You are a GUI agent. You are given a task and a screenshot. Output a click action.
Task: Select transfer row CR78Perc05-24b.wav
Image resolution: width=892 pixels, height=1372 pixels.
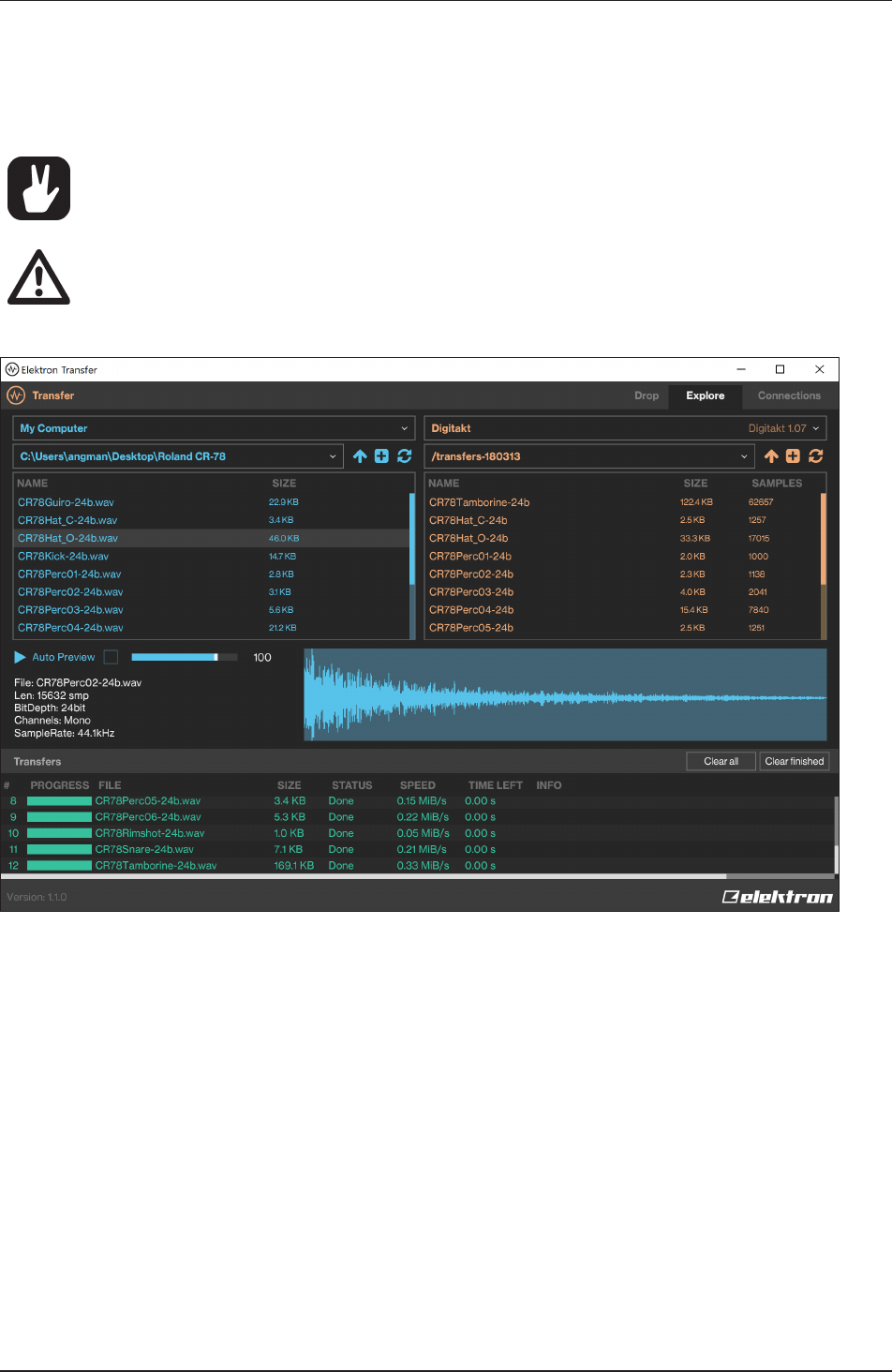click(x=417, y=801)
